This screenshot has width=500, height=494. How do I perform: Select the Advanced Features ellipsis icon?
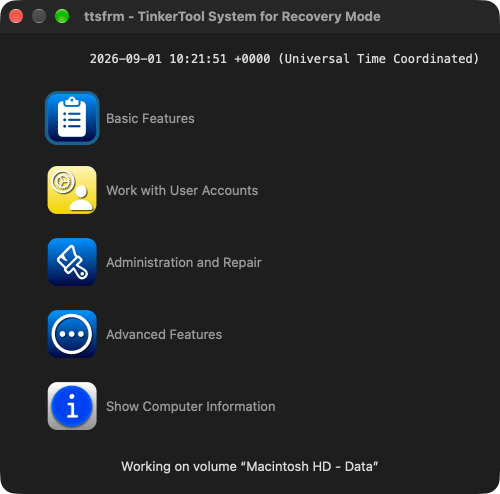[72, 334]
